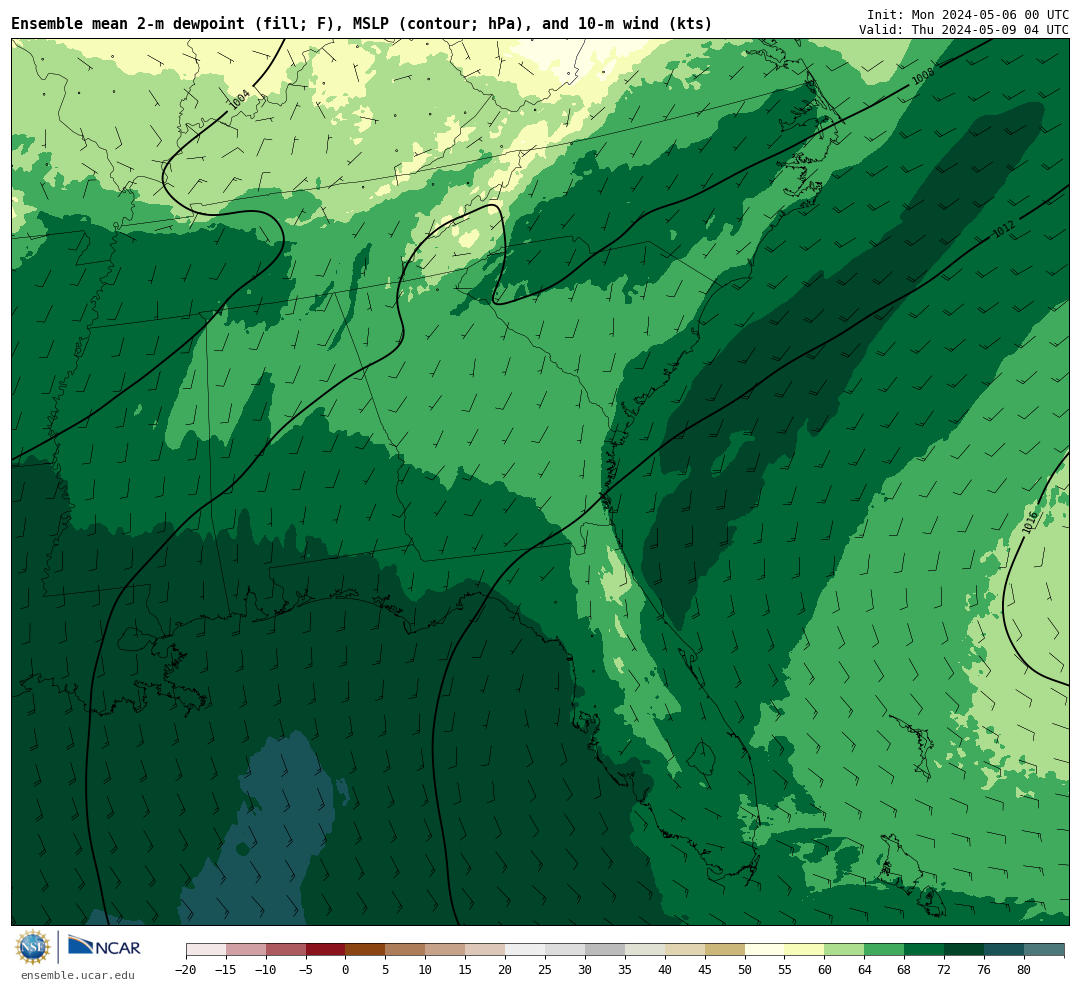Click the NSF logo

34,947
